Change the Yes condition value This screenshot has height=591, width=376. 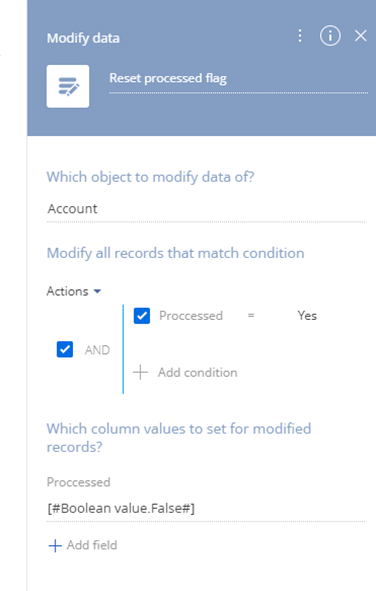(x=307, y=315)
